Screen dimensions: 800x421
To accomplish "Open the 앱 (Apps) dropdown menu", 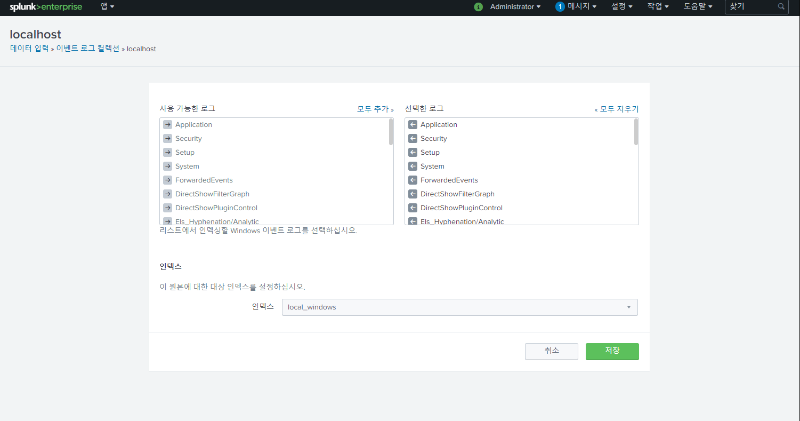I will tap(107, 6).
